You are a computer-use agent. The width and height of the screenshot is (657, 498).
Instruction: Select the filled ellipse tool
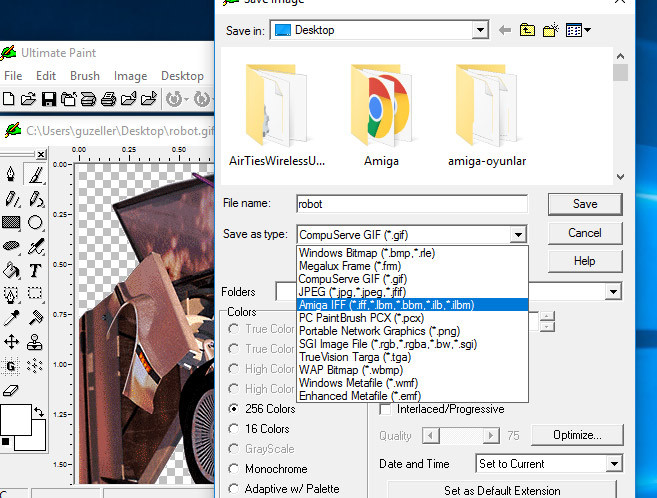(x=11, y=246)
